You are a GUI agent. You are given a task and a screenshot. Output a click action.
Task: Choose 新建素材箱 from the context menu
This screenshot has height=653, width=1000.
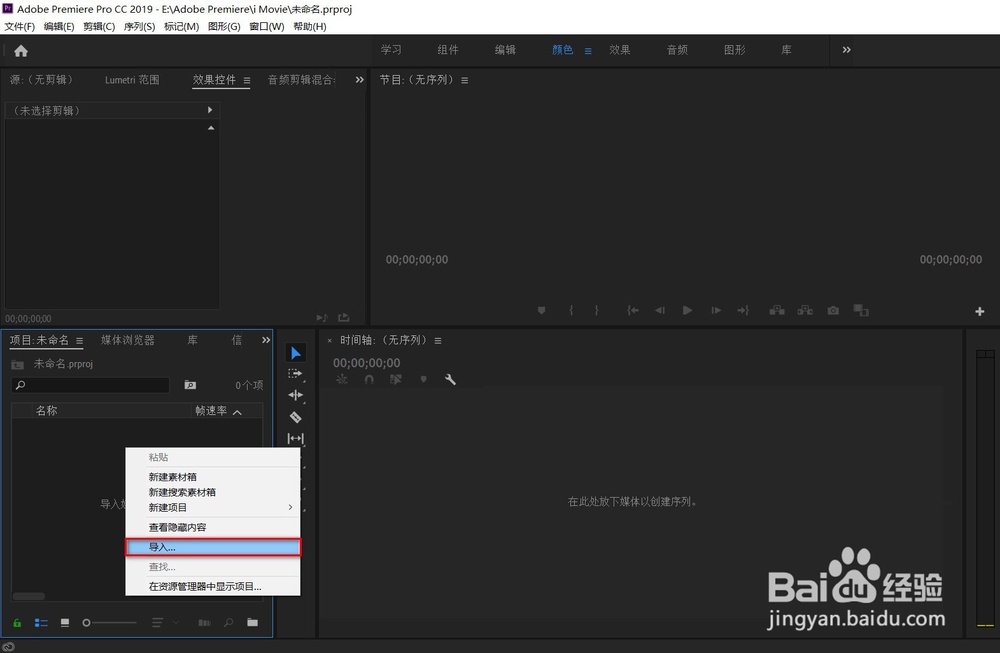[x=172, y=477]
